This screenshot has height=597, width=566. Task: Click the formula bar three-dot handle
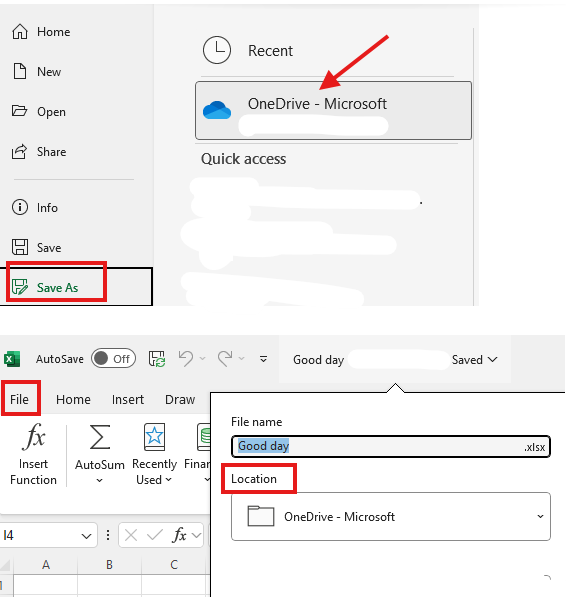point(108,535)
